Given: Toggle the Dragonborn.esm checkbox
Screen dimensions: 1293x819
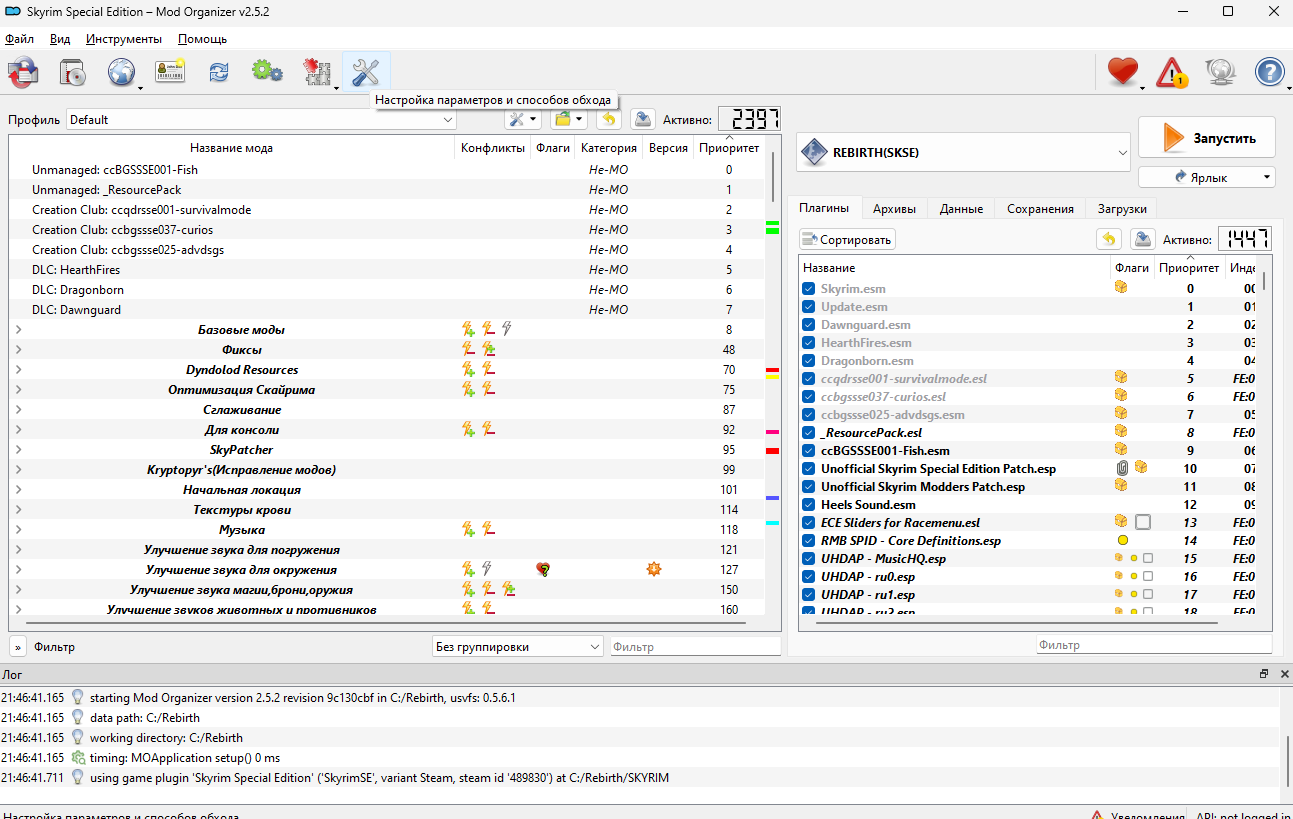Looking at the screenshot, I should 809,360.
